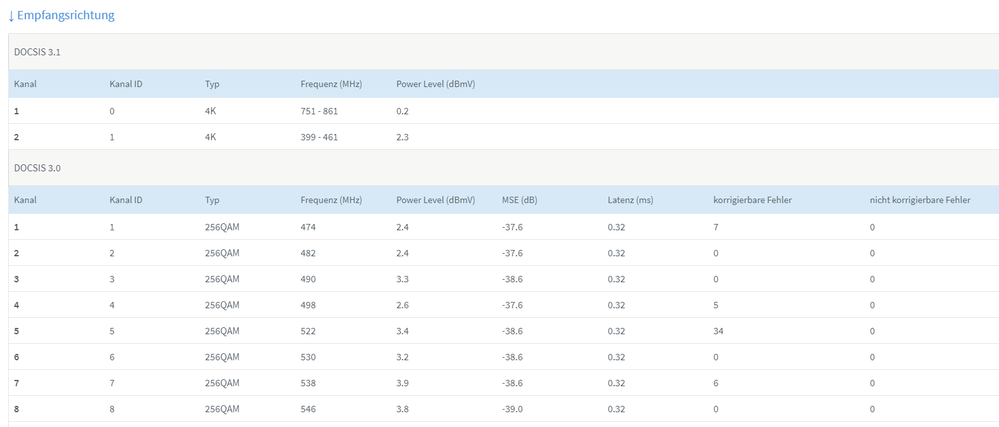
Task: Click the 522 MHz frequency cell
Action: 308,331
